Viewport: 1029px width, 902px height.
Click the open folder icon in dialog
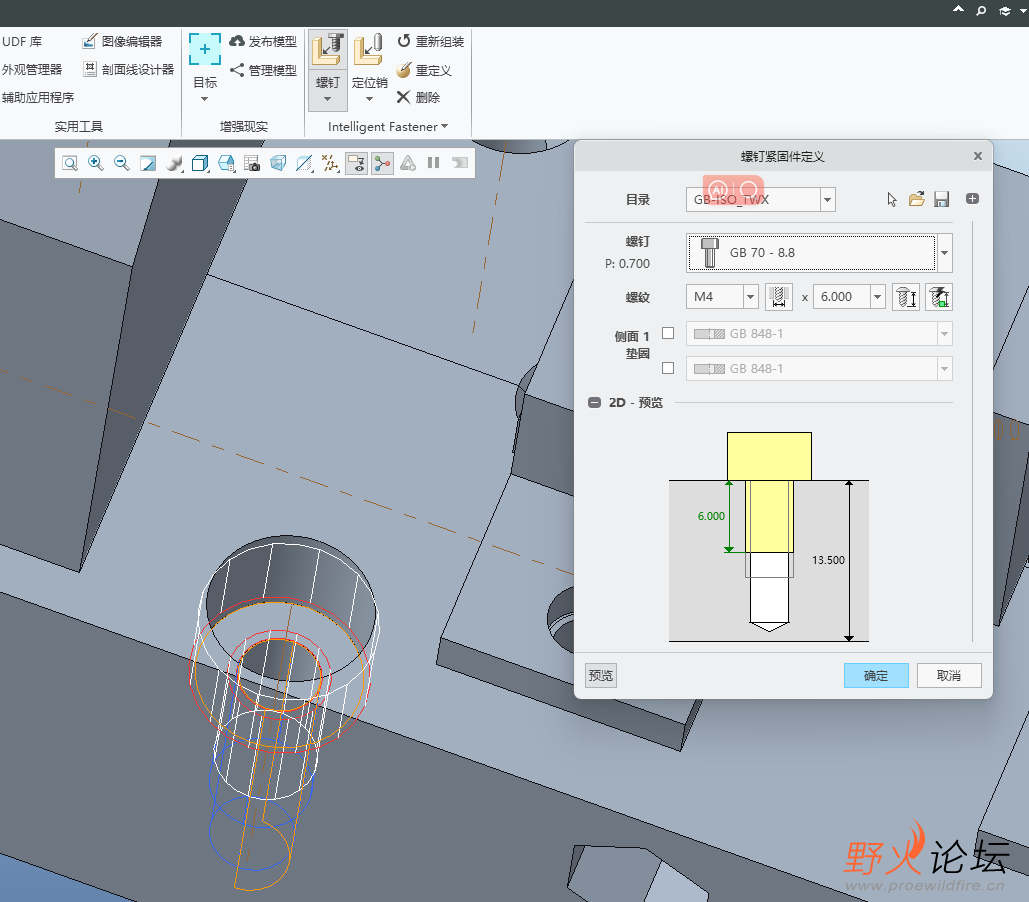tap(917, 199)
